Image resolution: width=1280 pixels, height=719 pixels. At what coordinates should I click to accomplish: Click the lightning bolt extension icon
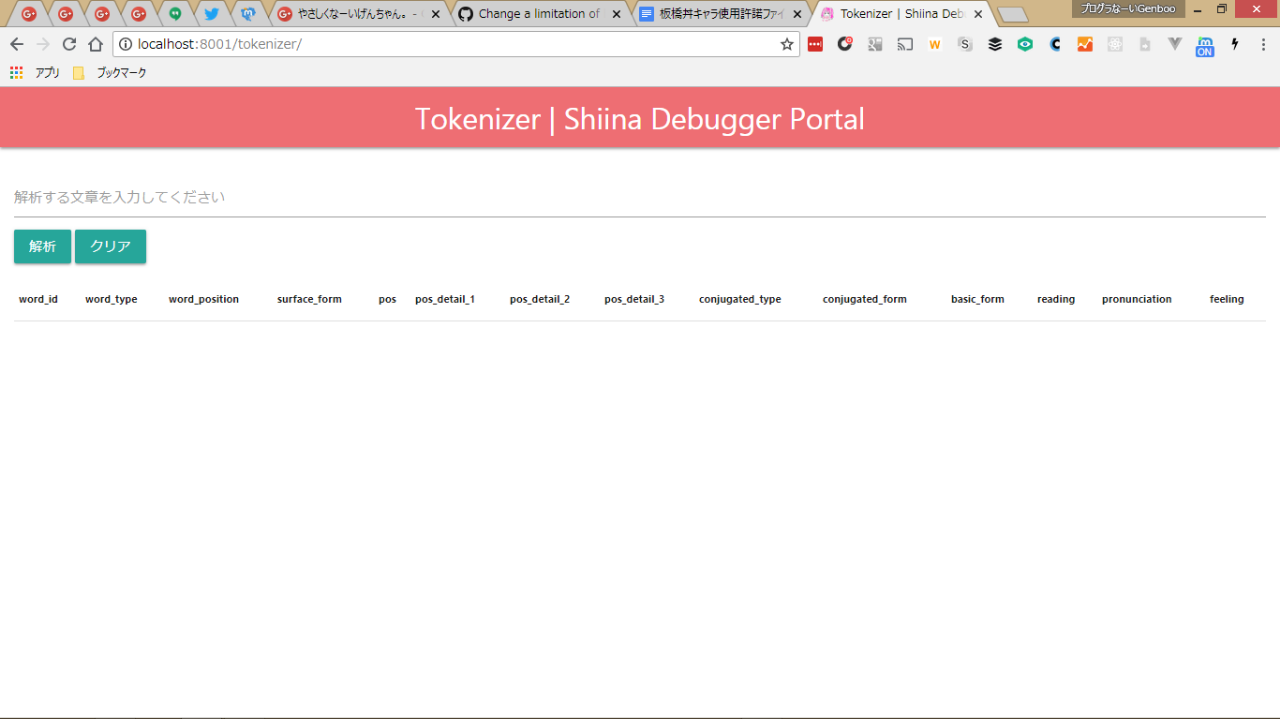tap(1235, 44)
